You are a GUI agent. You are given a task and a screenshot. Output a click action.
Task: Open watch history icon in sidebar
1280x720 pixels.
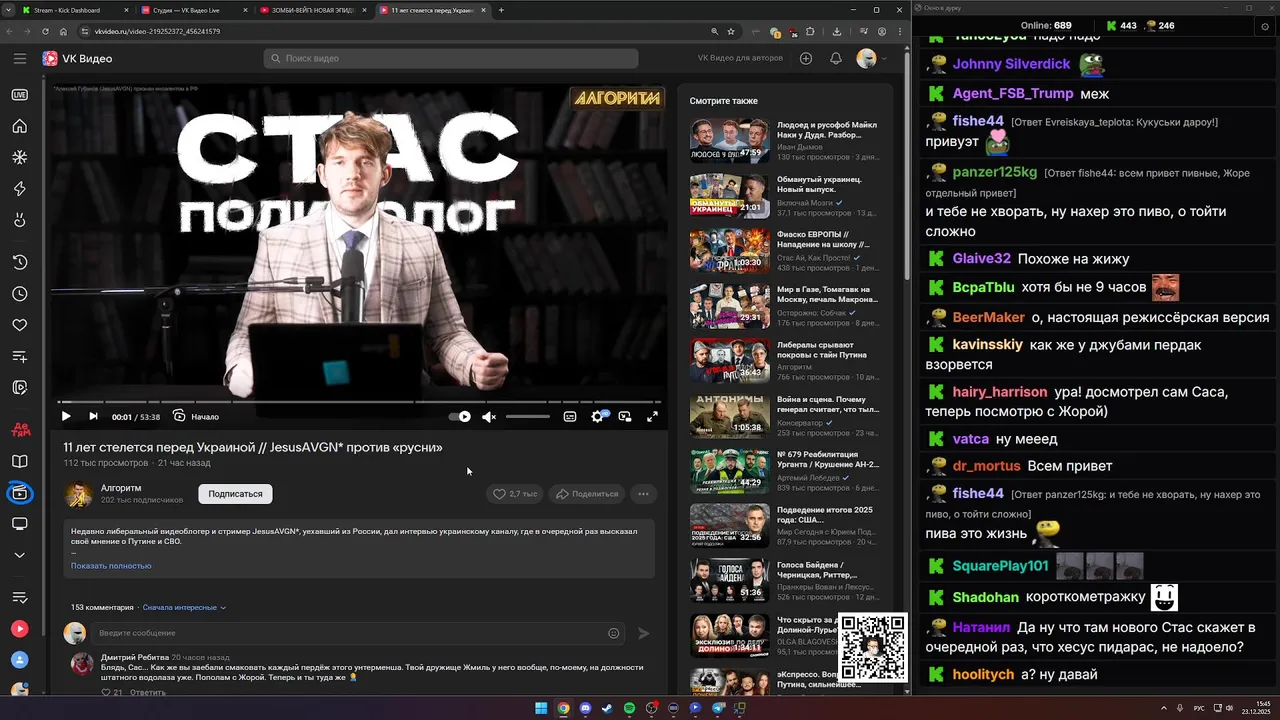(x=19, y=262)
